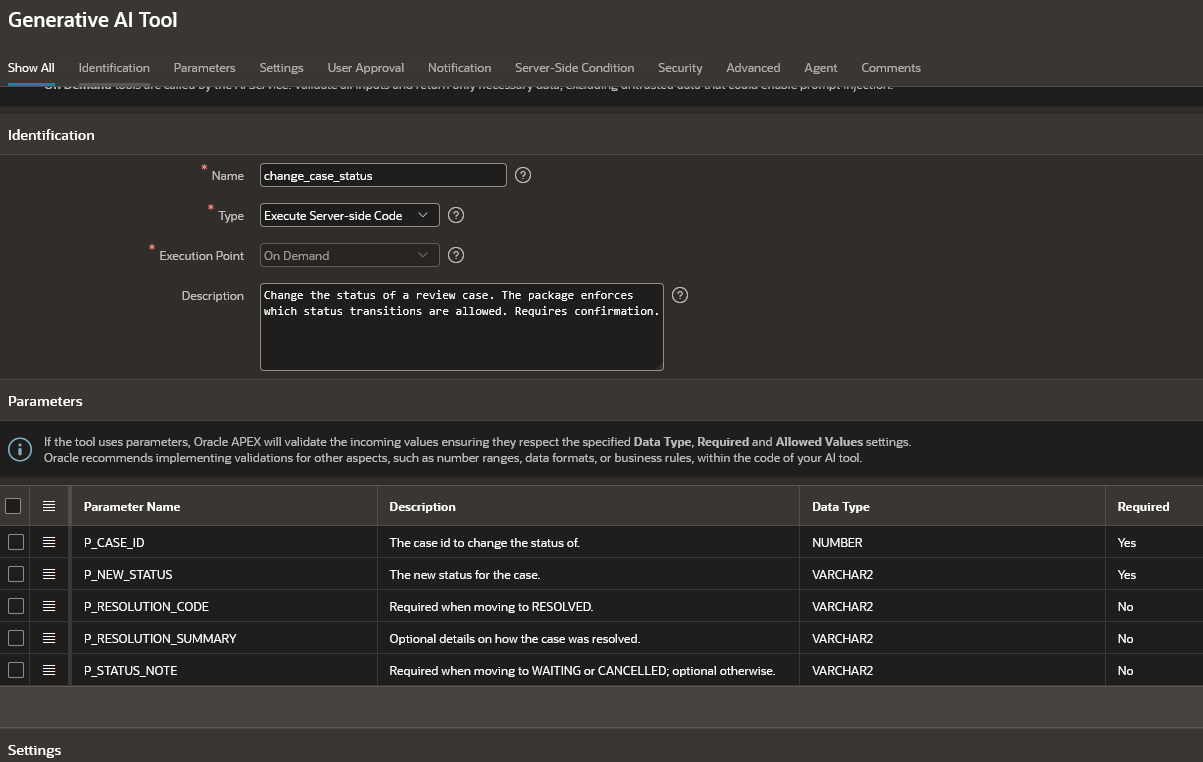Click inside the Description textarea
Screen dimensions: 1203x762
462,327
